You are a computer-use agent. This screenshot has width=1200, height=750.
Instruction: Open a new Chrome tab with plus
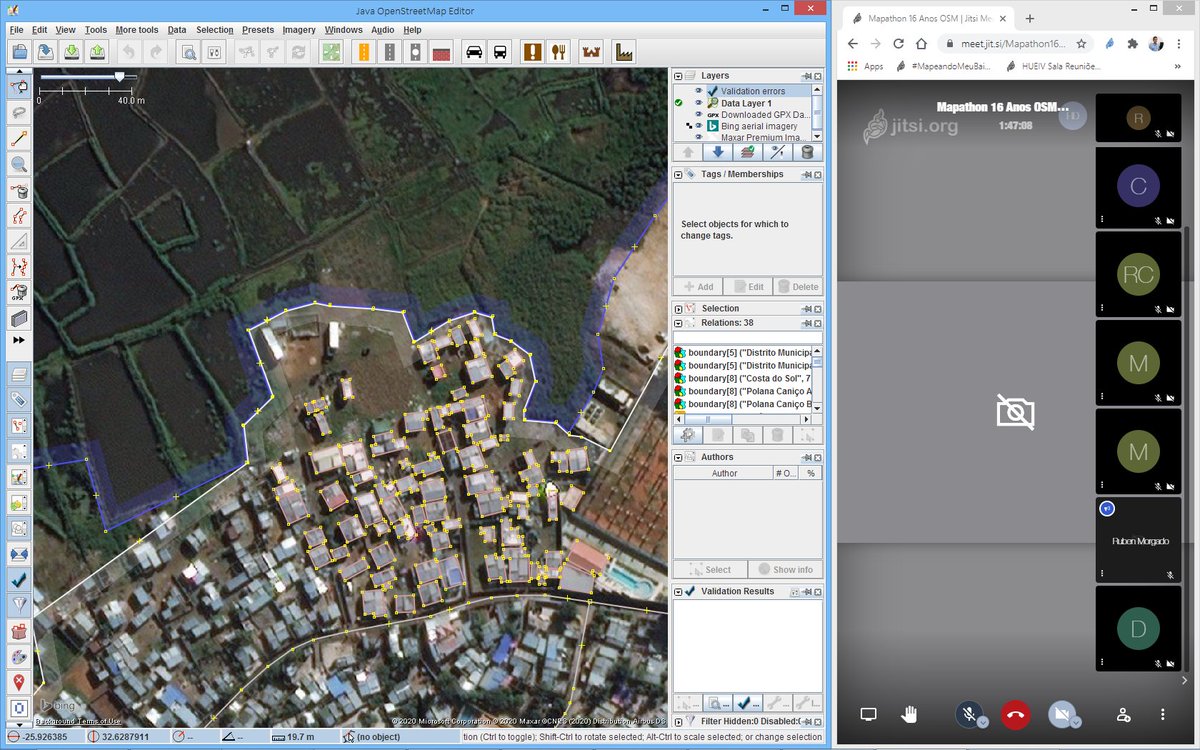pos(1029,18)
